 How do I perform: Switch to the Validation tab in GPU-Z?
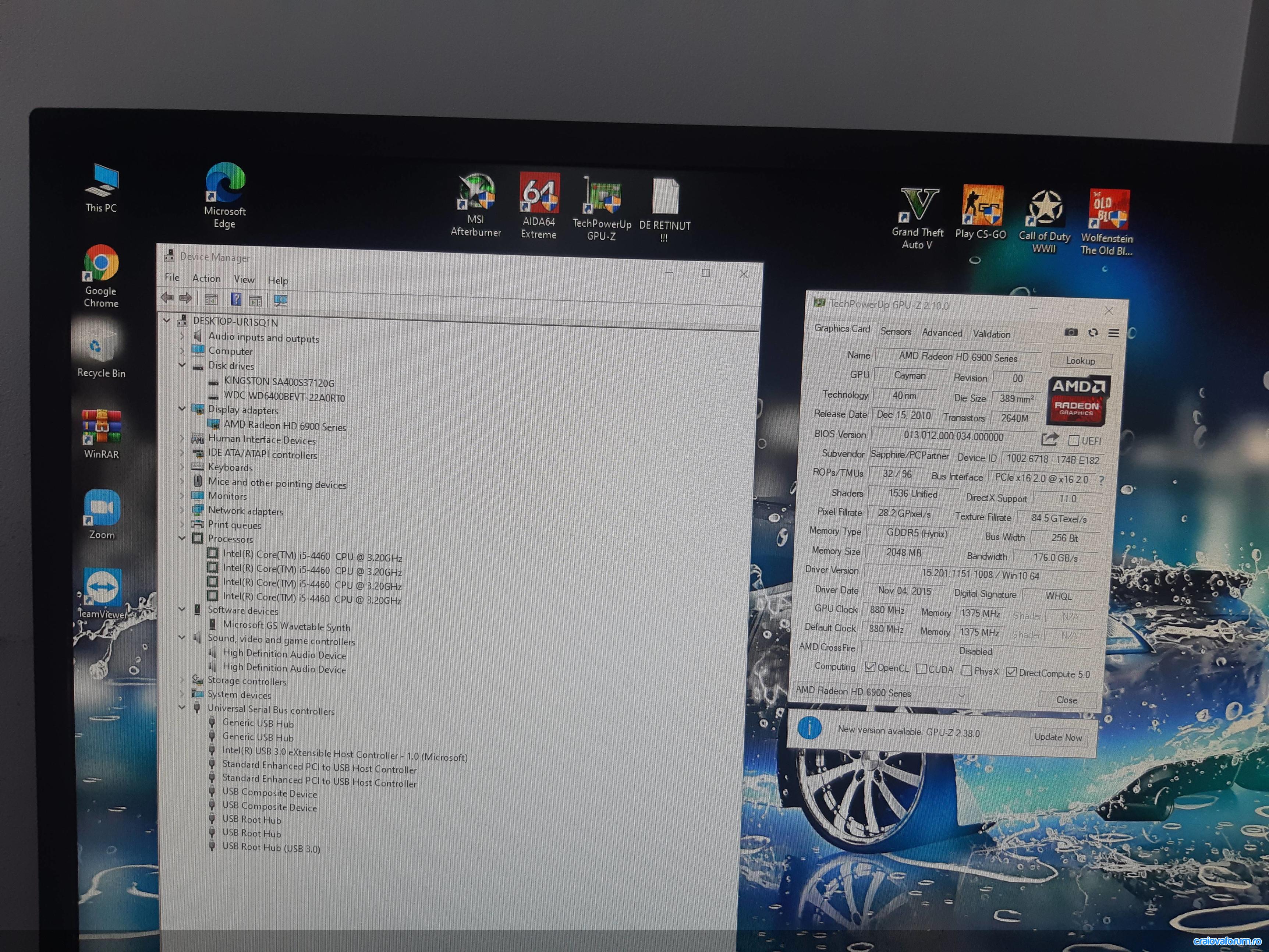click(x=991, y=334)
